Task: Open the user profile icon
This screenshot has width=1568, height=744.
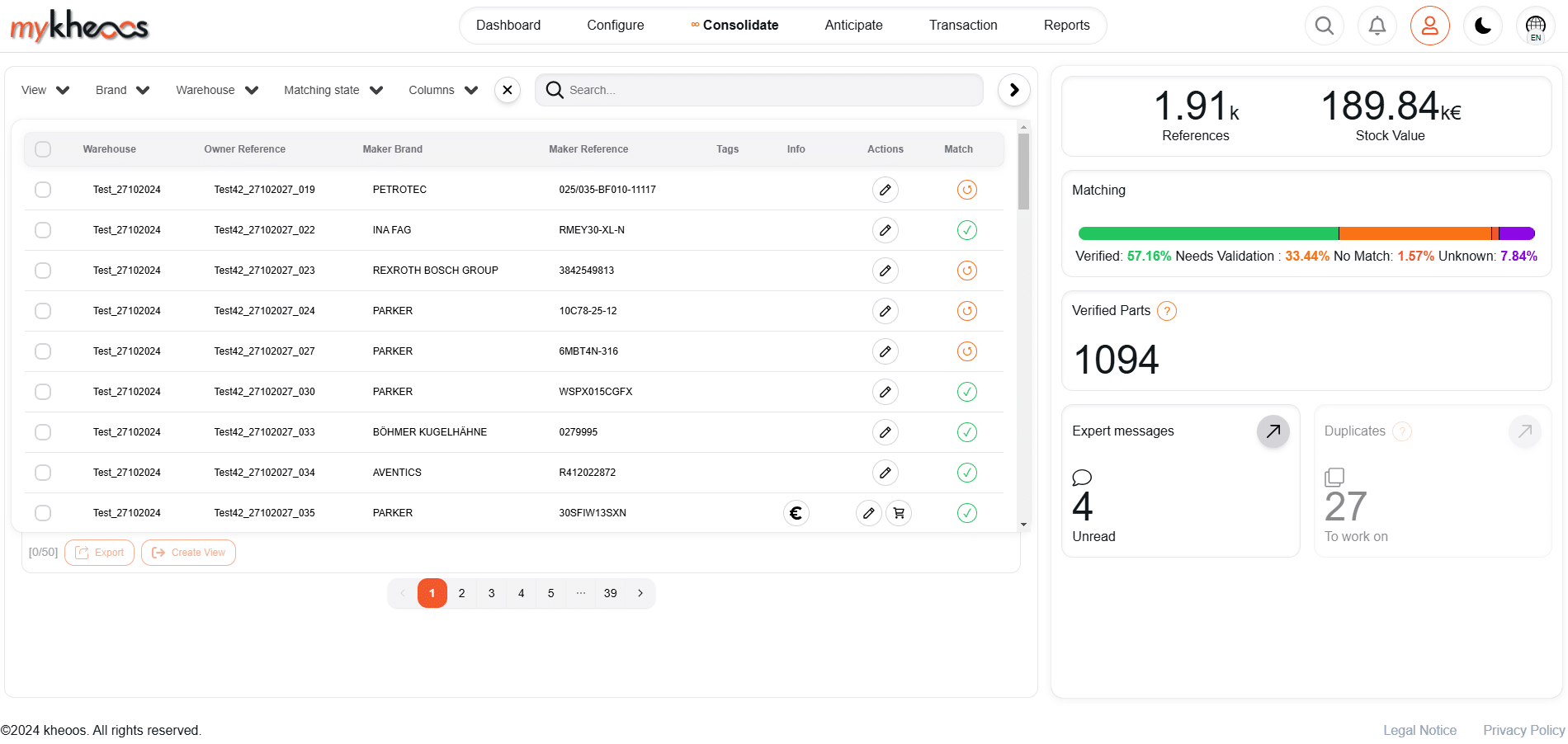Action: click(x=1429, y=26)
